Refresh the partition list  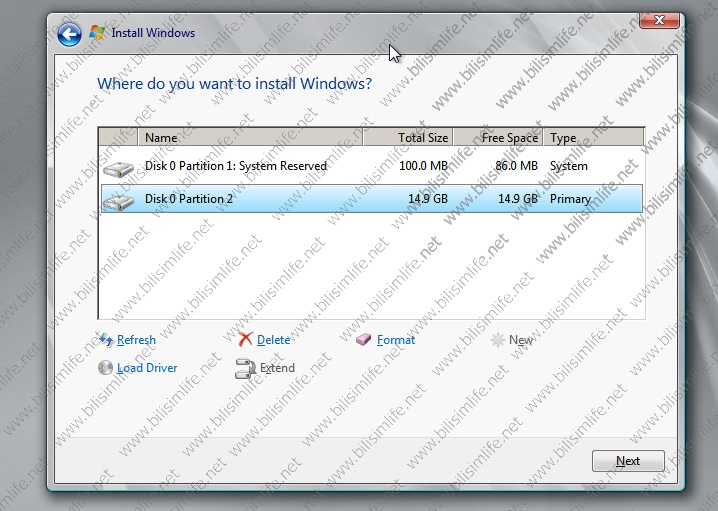(x=136, y=340)
